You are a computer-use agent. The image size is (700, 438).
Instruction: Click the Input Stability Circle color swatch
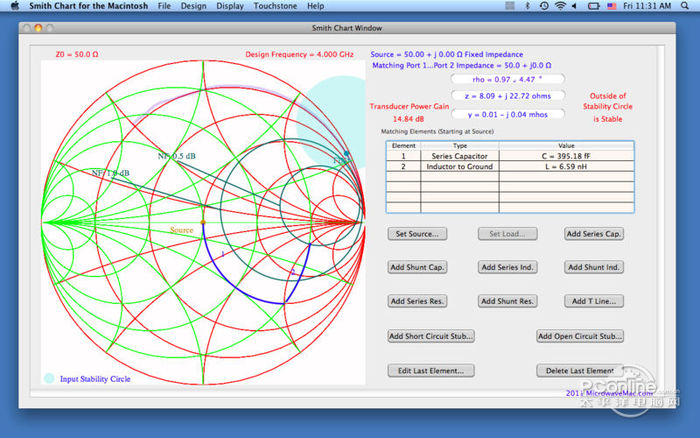point(49,379)
